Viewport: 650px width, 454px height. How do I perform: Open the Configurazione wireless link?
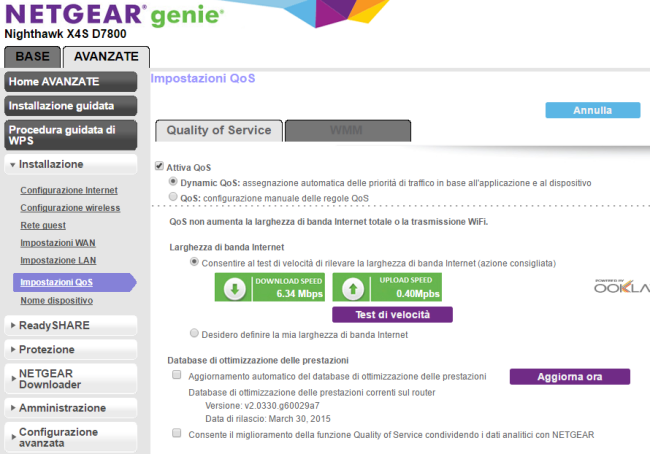(70, 208)
